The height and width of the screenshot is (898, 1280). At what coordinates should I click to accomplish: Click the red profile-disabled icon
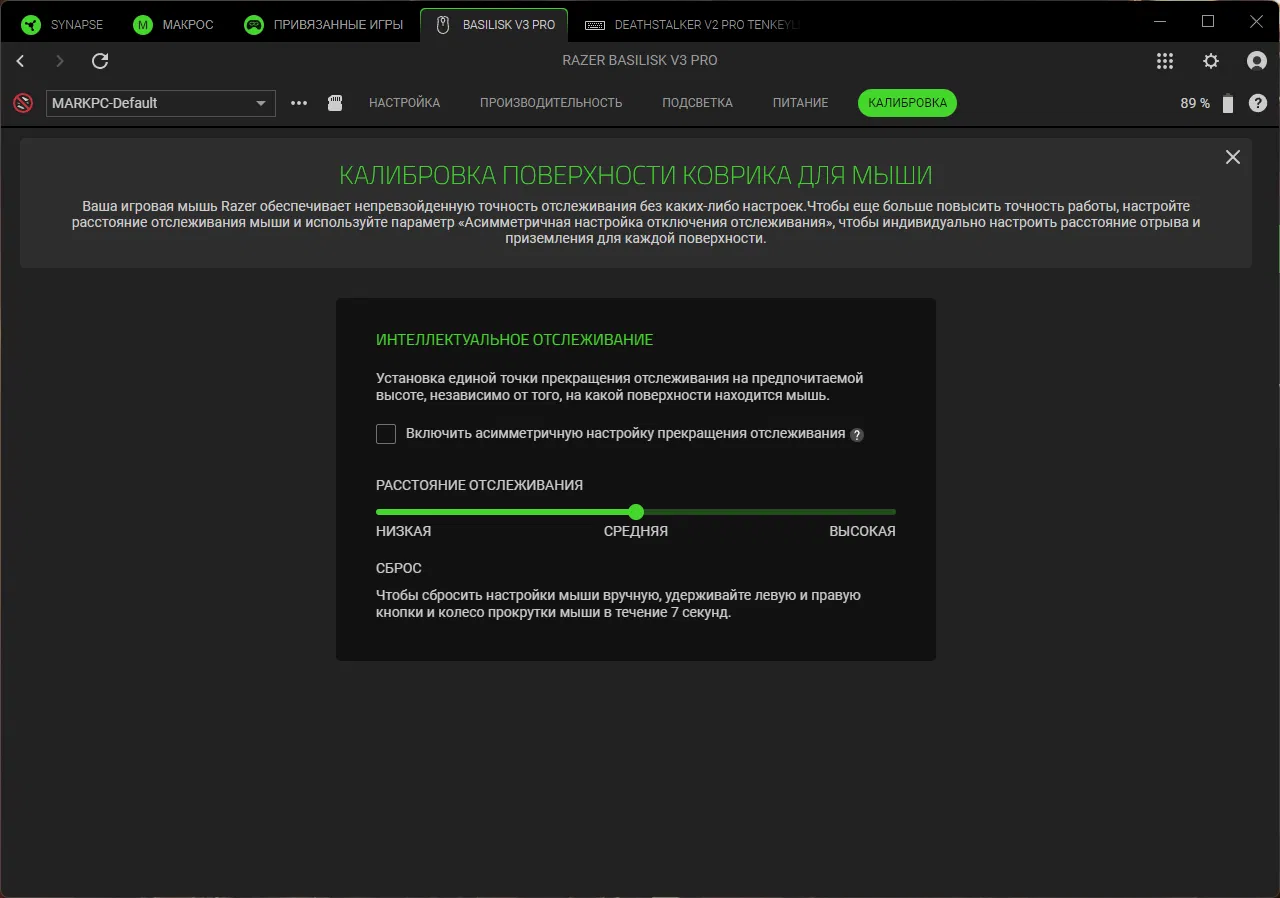coord(23,103)
